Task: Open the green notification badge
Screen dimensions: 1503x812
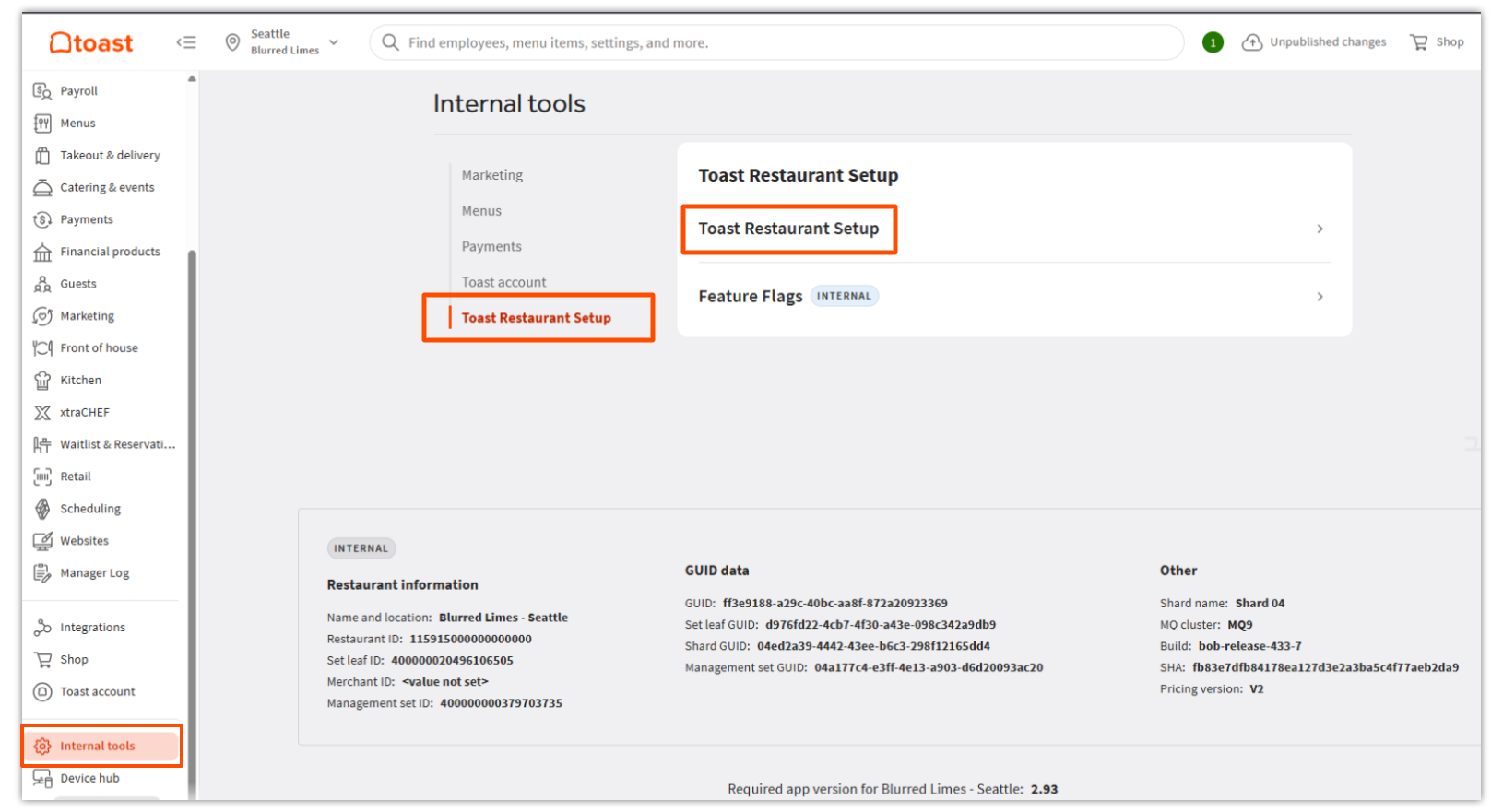Action: point(1213,42)
